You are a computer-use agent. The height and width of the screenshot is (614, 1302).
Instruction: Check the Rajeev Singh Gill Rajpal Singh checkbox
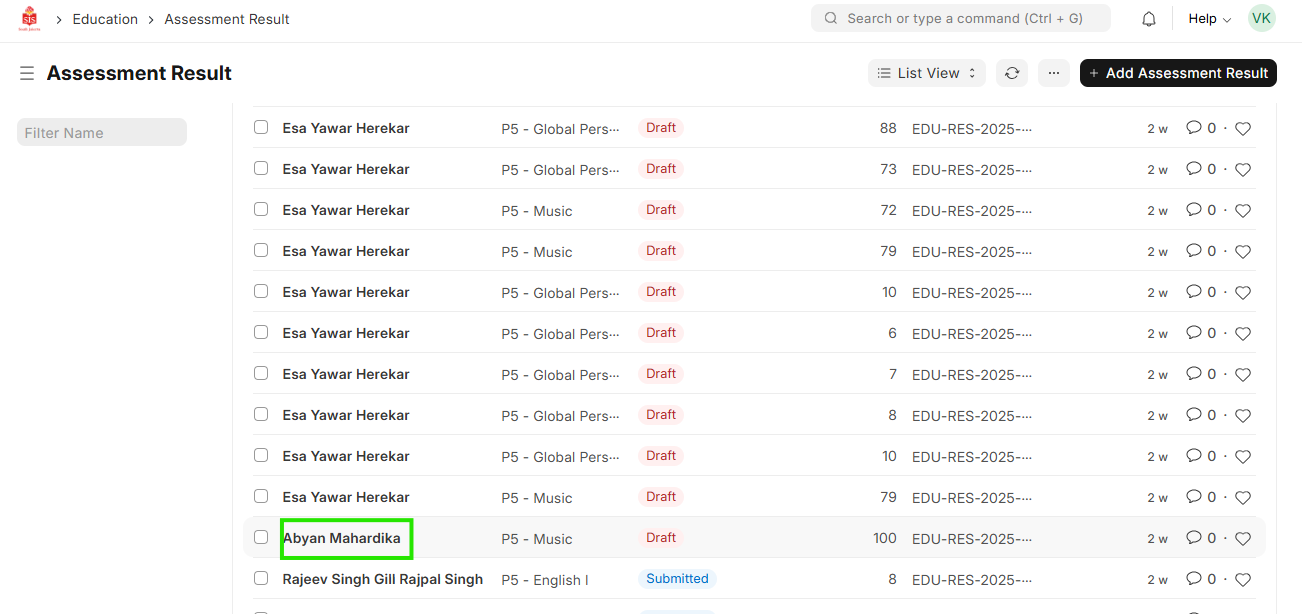coord(261,578)
